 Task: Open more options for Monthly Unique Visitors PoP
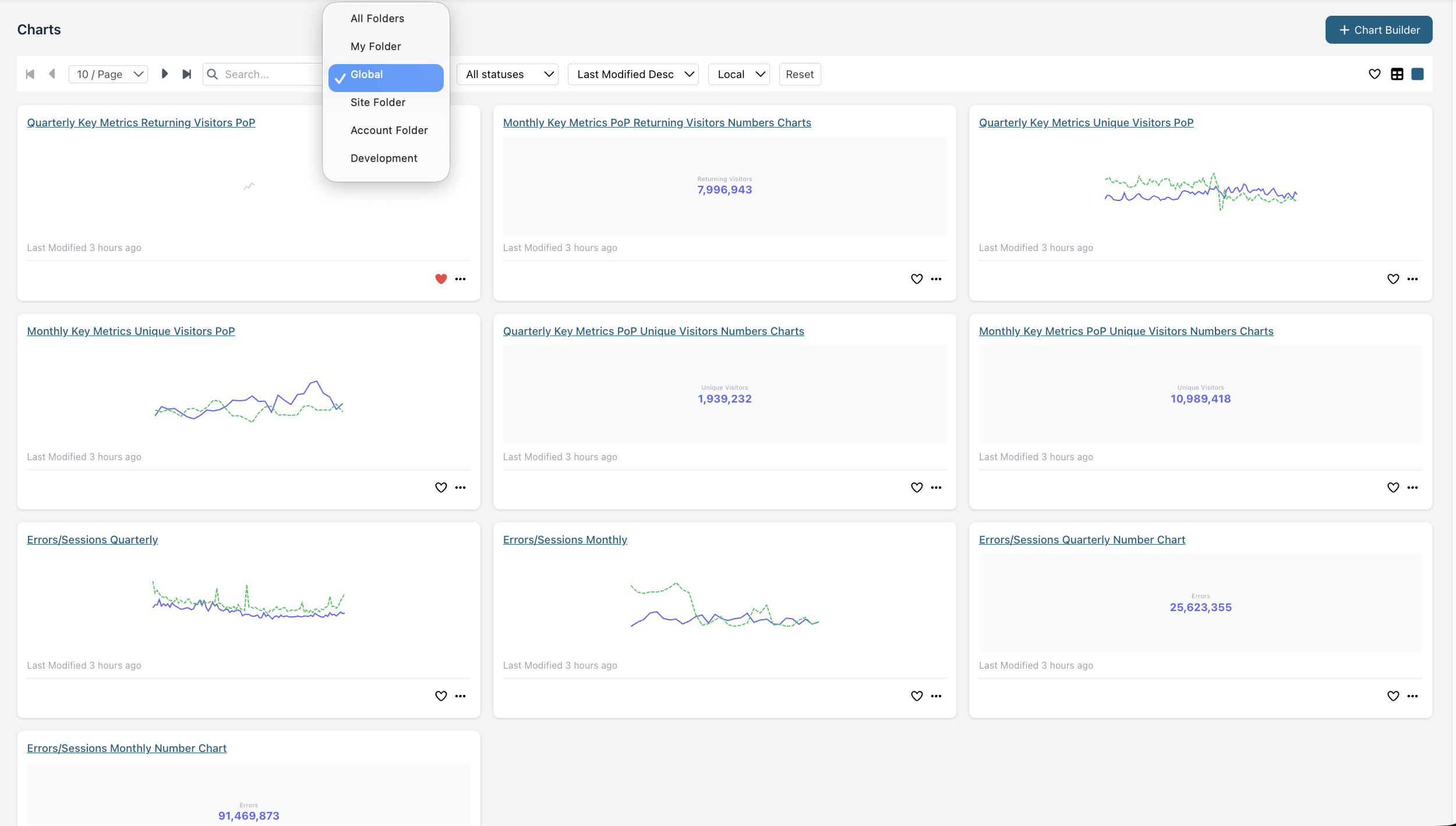pyautogui.click(x=460, y=488)
